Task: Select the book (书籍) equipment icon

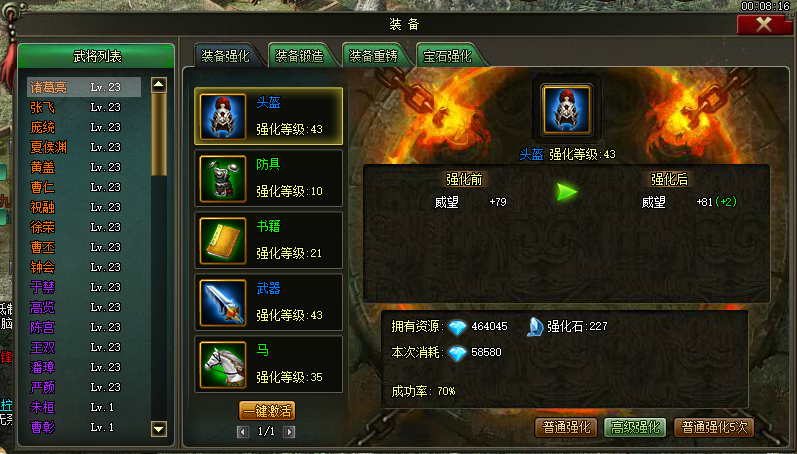Action: [x=223, y=240]
